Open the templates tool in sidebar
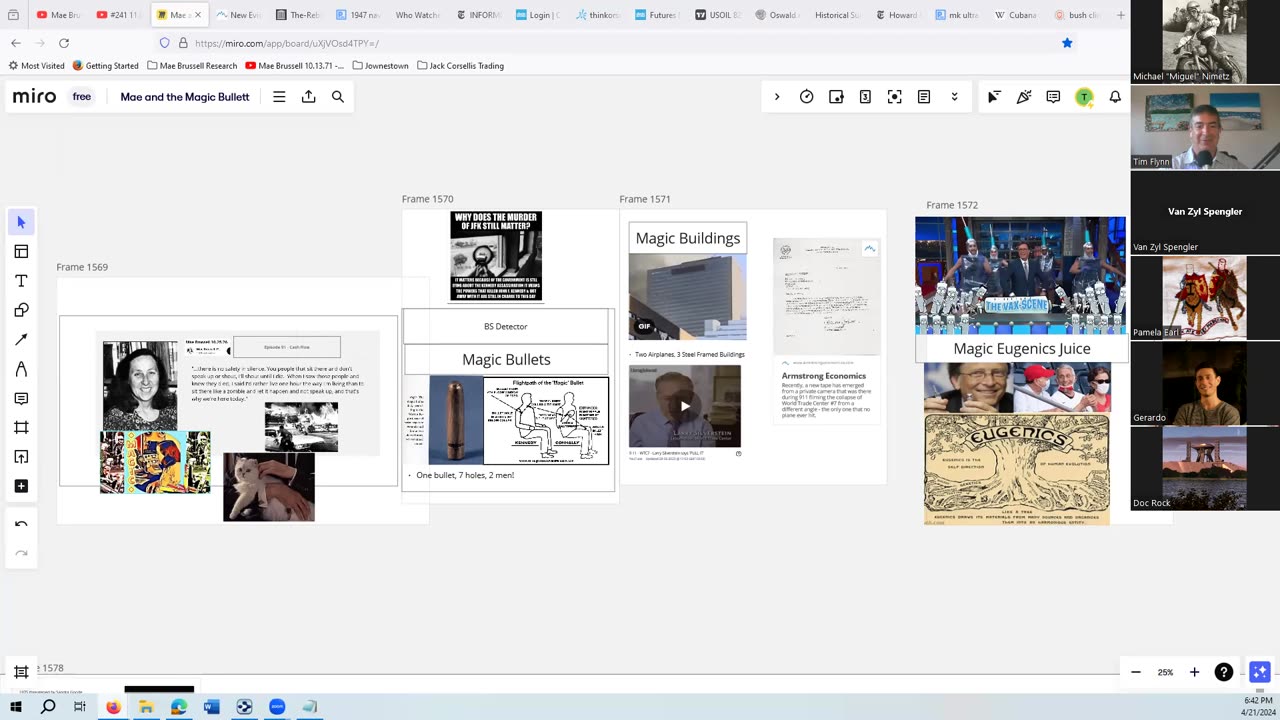1280x720 pixels. pos(21,252)
